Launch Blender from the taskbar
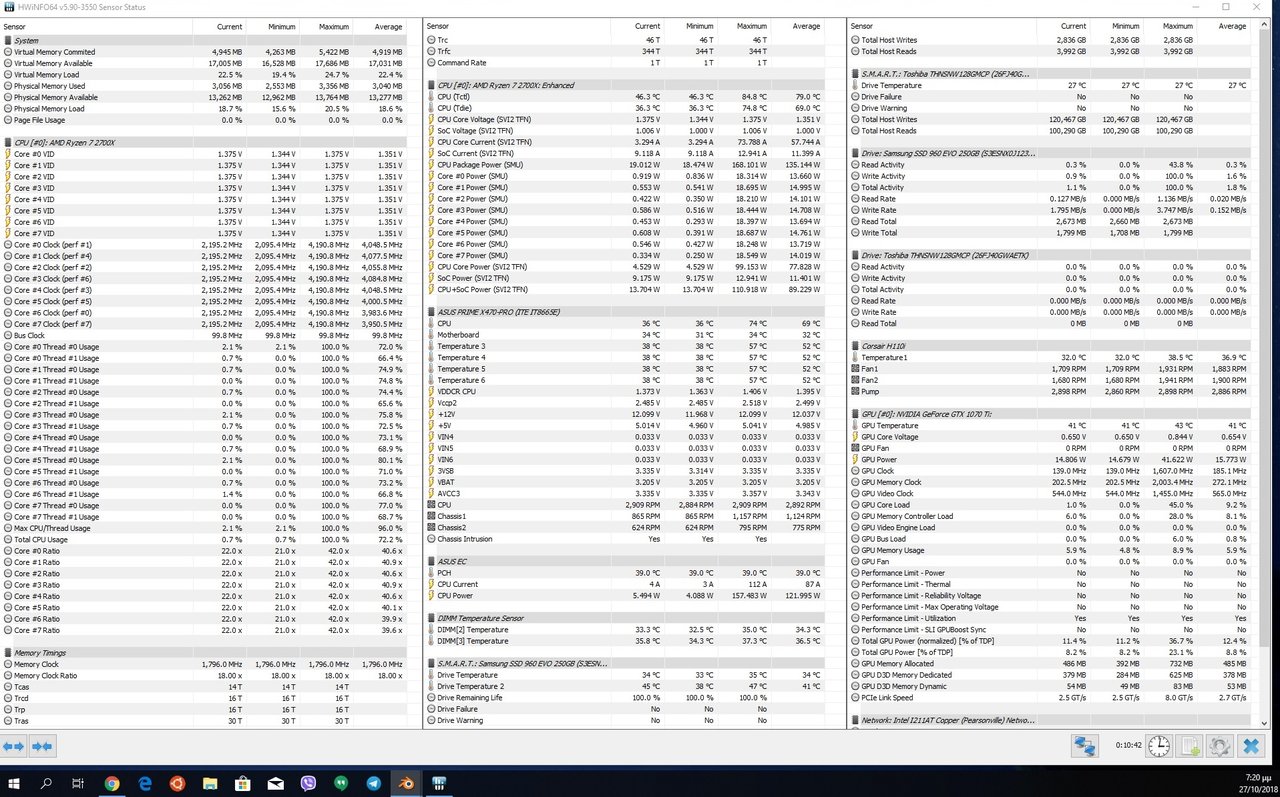The height and width of the screenshot is (797, 1280). pos(406,783)
